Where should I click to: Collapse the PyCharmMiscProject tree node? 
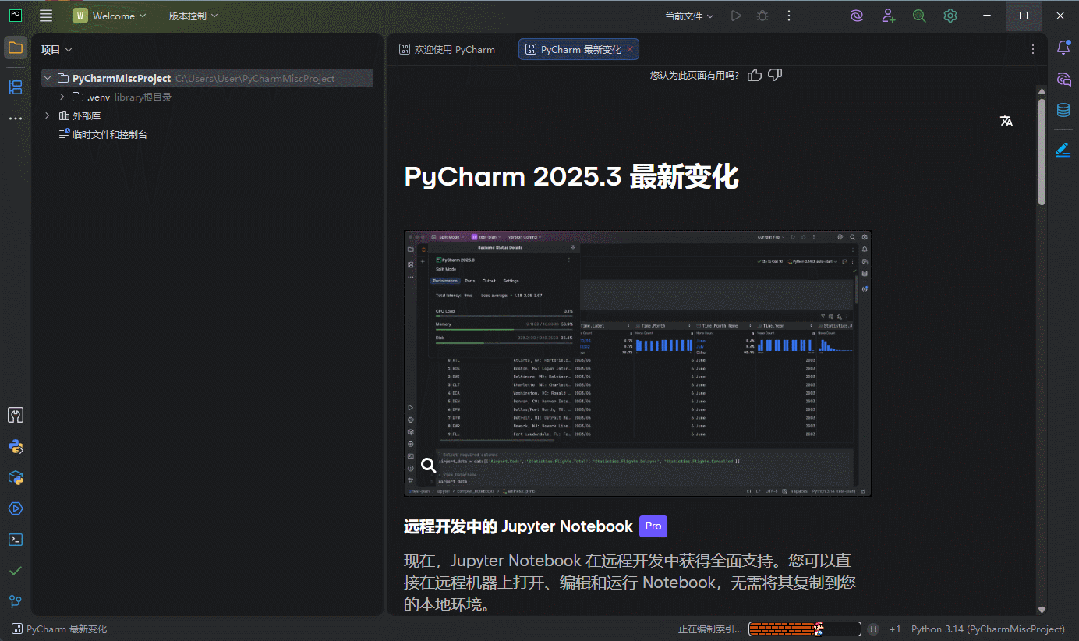(x=47, y=78)
